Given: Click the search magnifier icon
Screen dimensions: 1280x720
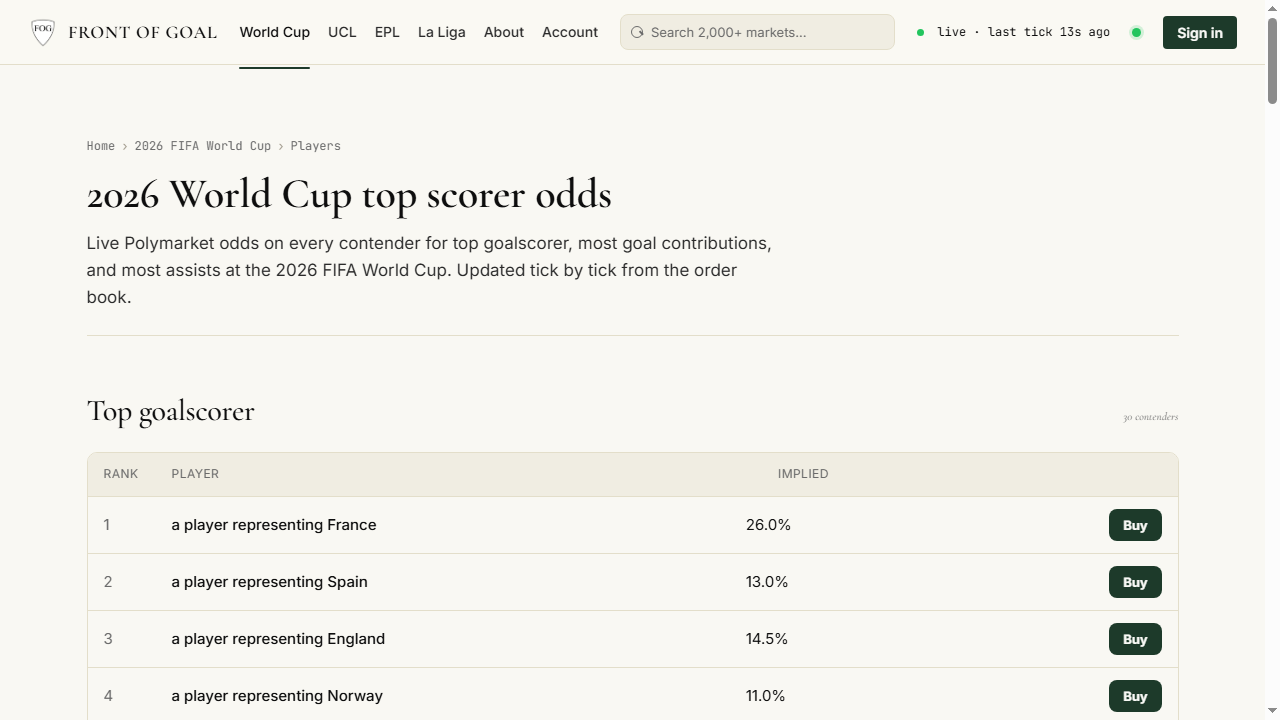Looking at the screenshot, I should [637, 32].
